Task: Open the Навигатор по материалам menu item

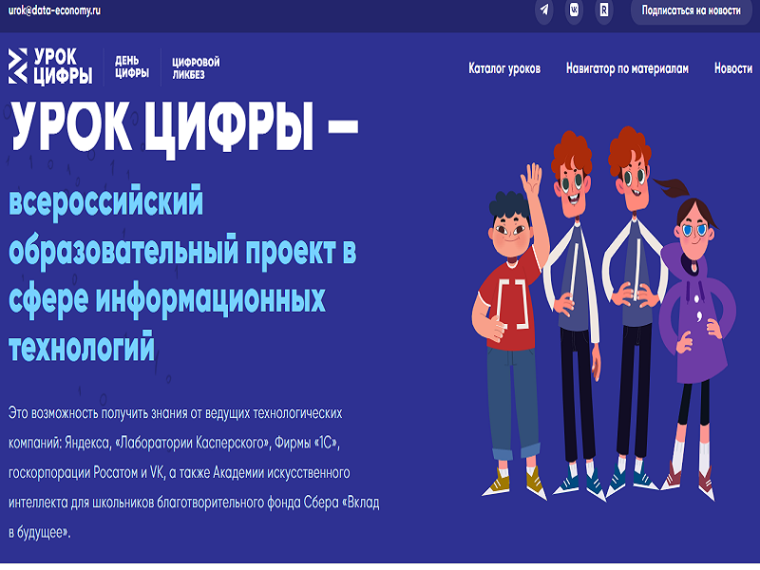Action: pyautogui.click(x=627, y=68)
